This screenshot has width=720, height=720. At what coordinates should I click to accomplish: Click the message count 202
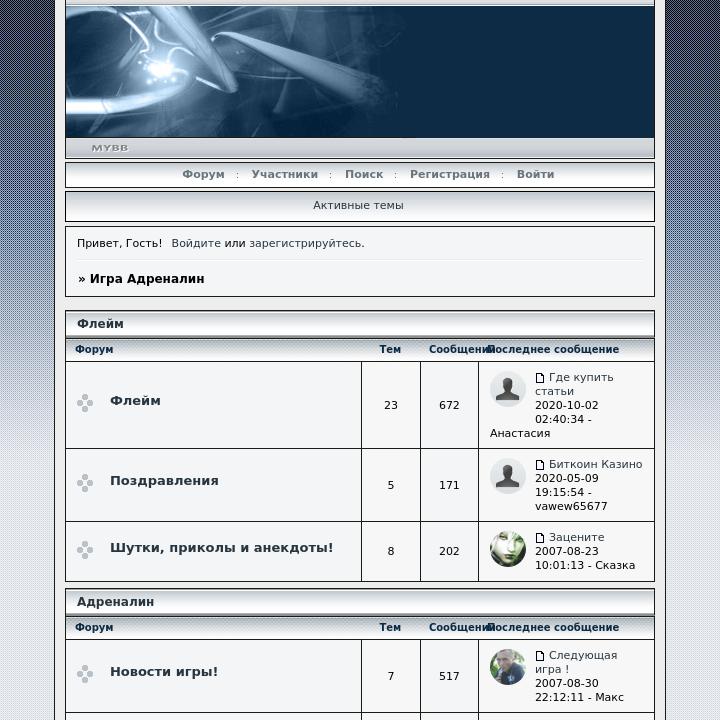pos(449,551)
